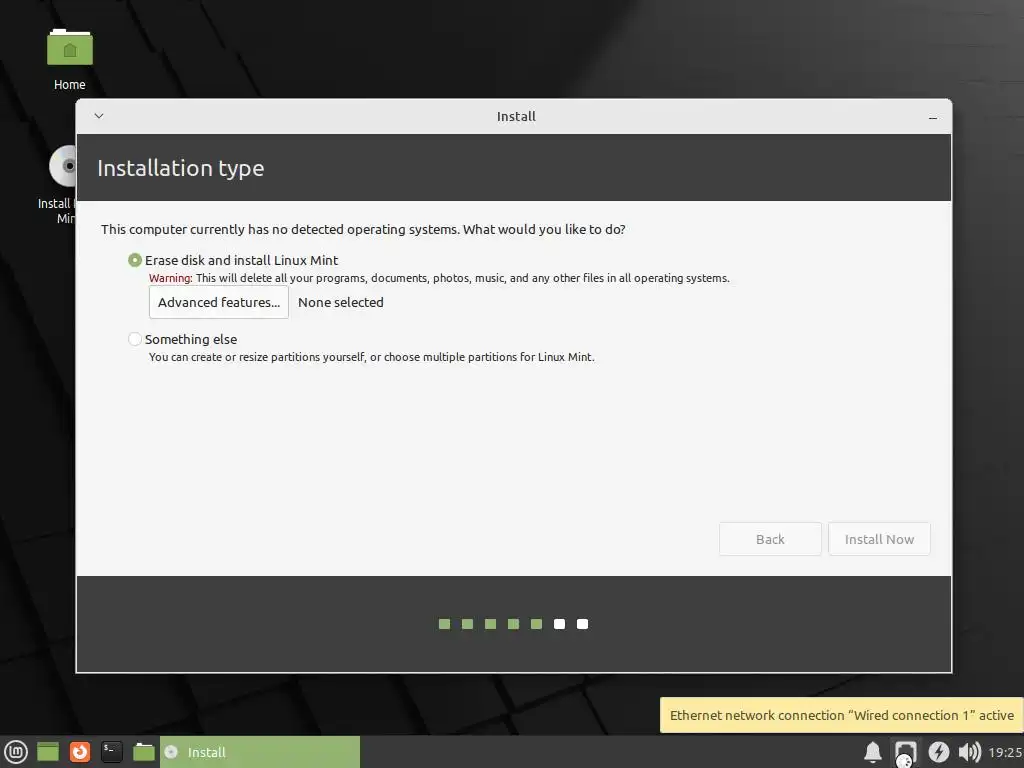Click the Show Desktop taskbar icon
This screenshot has width=1024, height=768.
click(48, 752)
